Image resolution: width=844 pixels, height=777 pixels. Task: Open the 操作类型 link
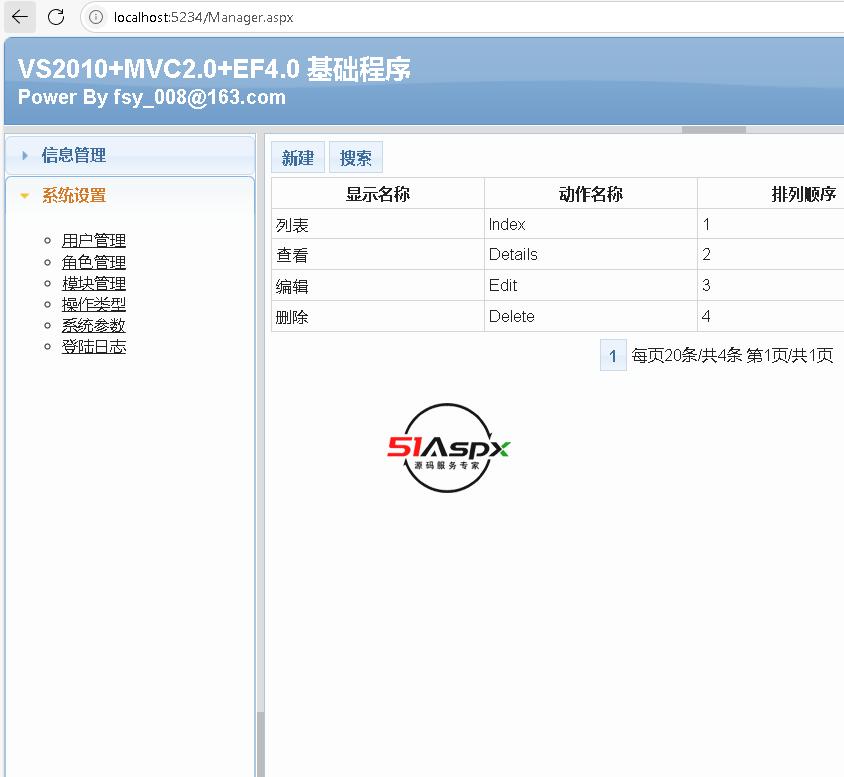pyautogui.click(x=94, y=304)
